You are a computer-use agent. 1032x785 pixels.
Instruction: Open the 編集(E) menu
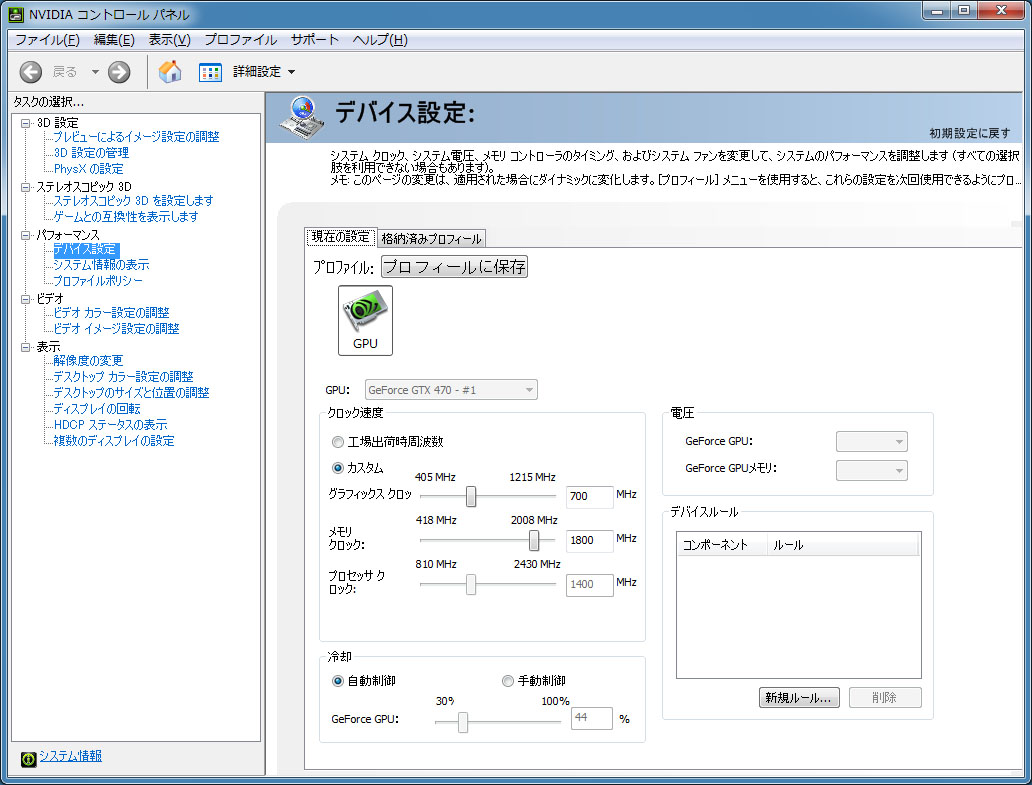(114, 40)
